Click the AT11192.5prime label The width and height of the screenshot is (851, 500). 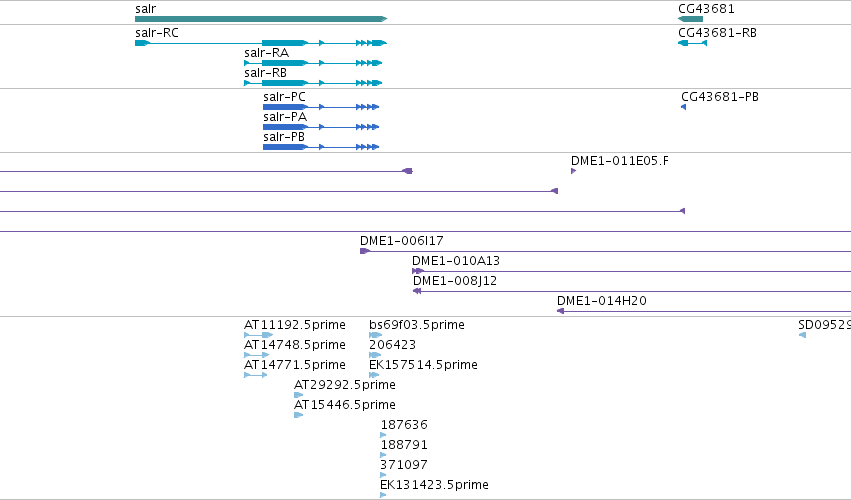coord(295,325)
